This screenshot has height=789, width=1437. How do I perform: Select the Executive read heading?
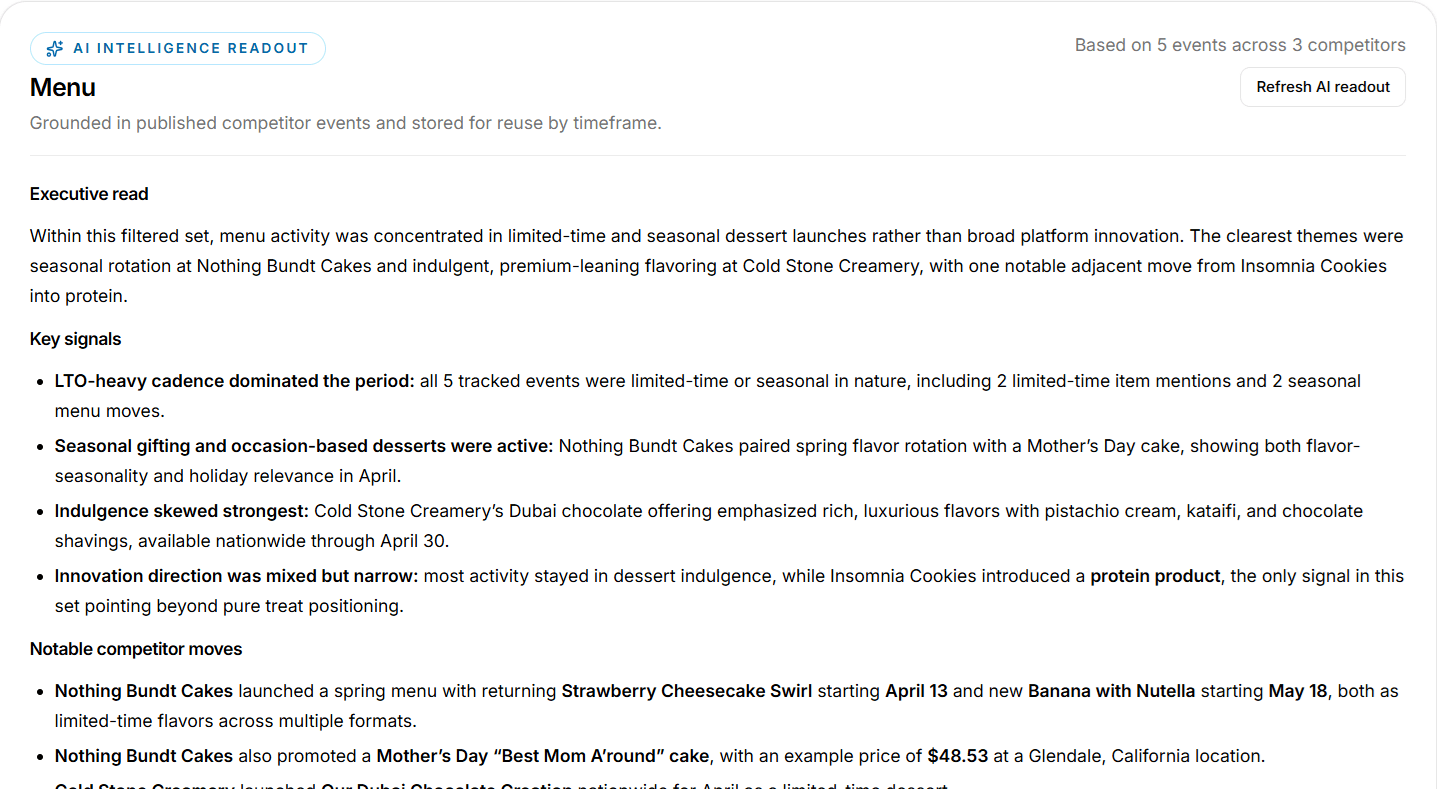tap(89, 194)
